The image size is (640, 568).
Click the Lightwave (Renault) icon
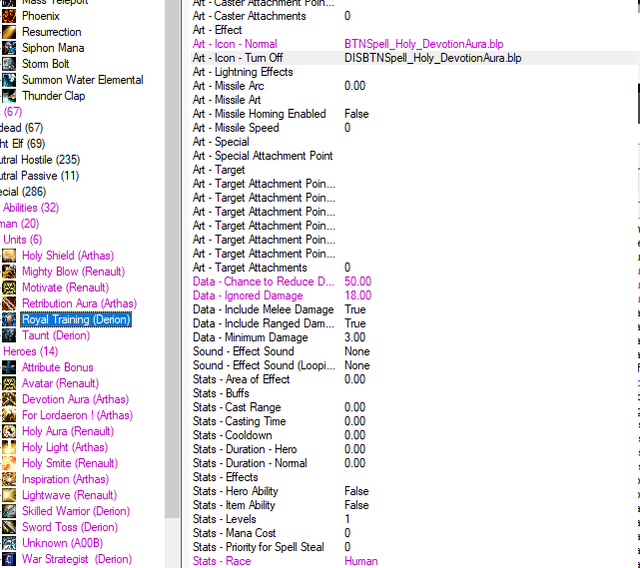[9, 495]
